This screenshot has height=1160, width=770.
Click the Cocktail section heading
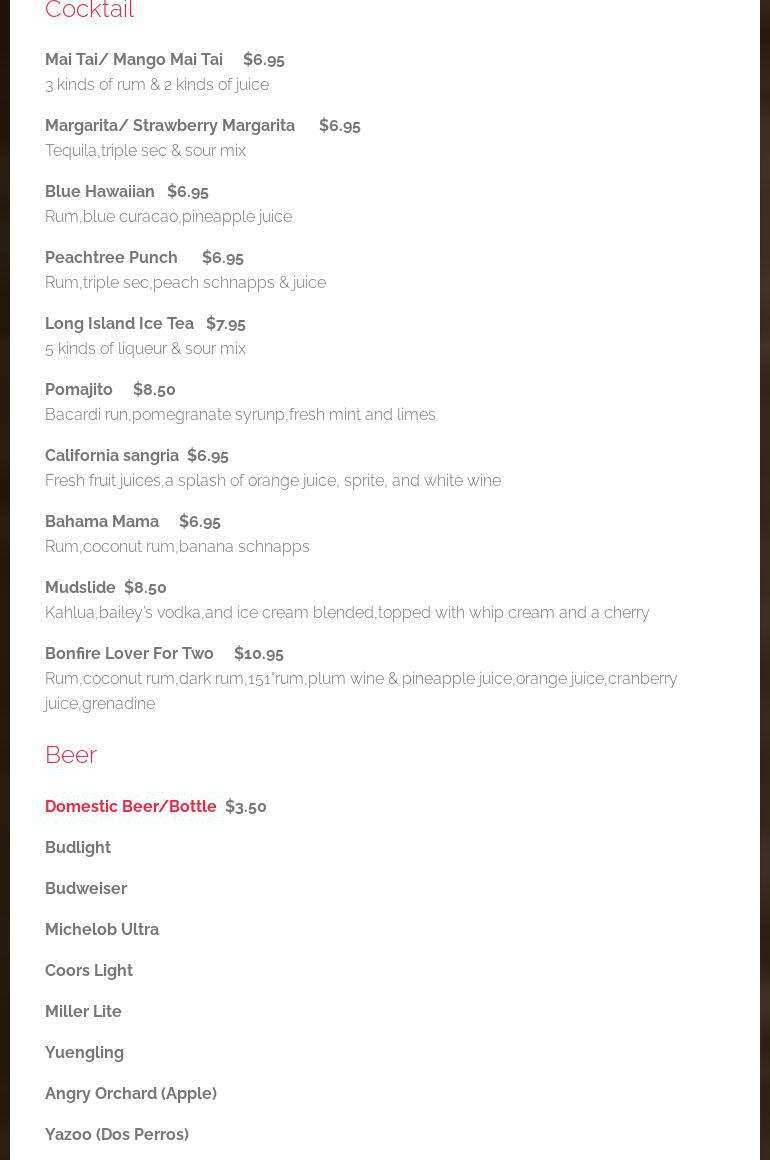pyautogui.click(x=89, y=11)
